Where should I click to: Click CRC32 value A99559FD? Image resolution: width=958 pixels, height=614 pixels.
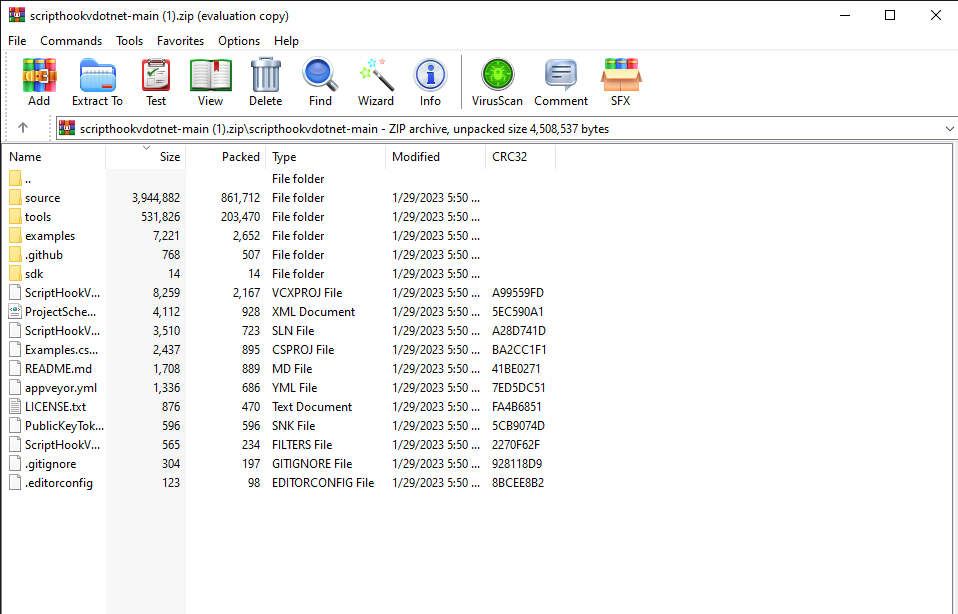tap(517, 293)
